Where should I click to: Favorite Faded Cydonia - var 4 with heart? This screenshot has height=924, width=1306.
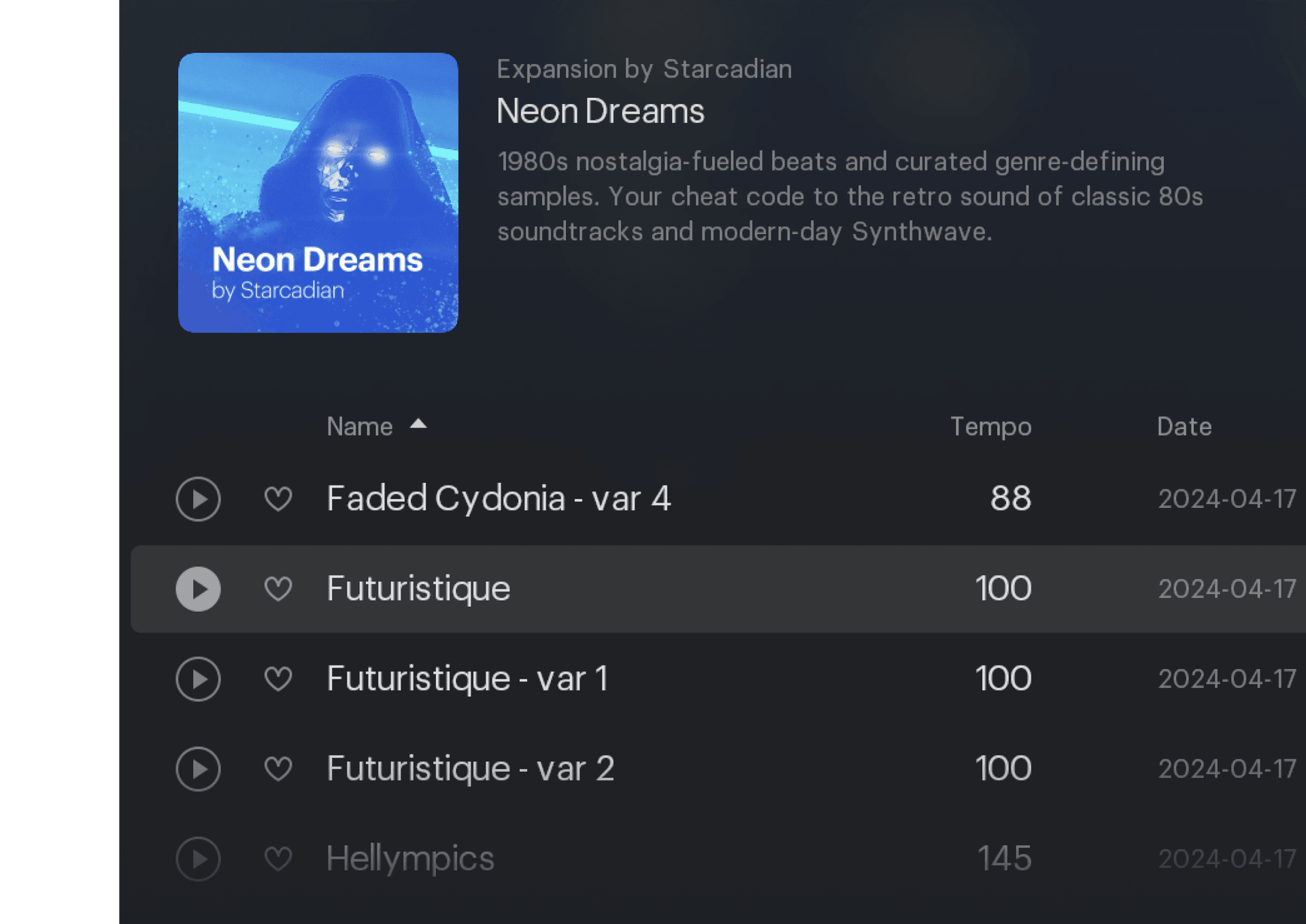point(278,499)
